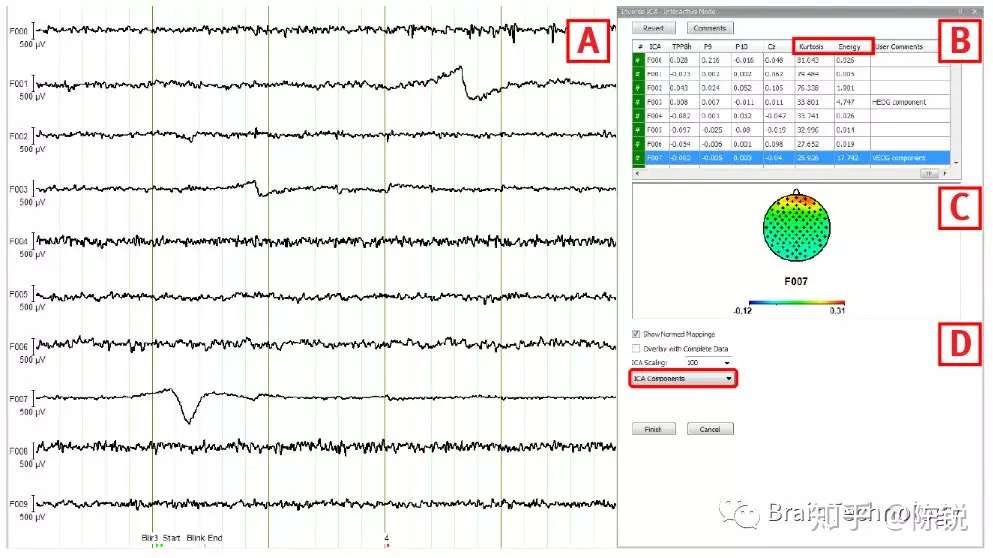This screenshot has height=558, width=993.
Task: Click the P9 column header
Action: tap(708, 46)
